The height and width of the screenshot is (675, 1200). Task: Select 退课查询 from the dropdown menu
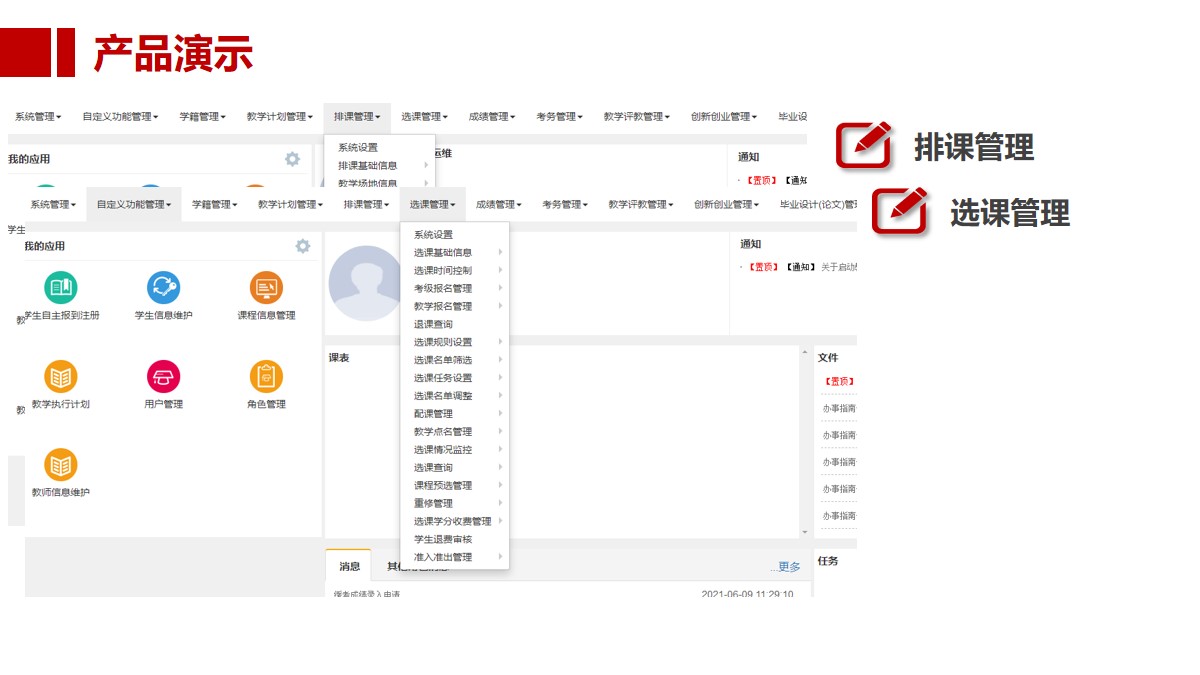pos(433,325)
